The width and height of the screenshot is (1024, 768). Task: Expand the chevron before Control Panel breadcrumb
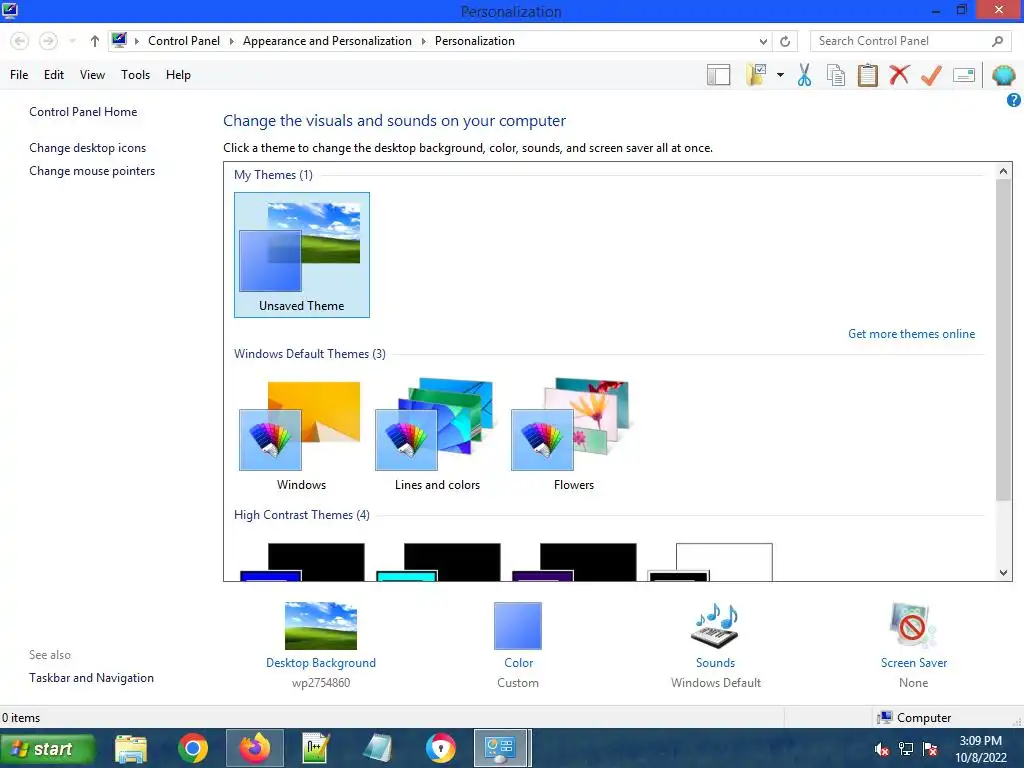tap(136, 41)
